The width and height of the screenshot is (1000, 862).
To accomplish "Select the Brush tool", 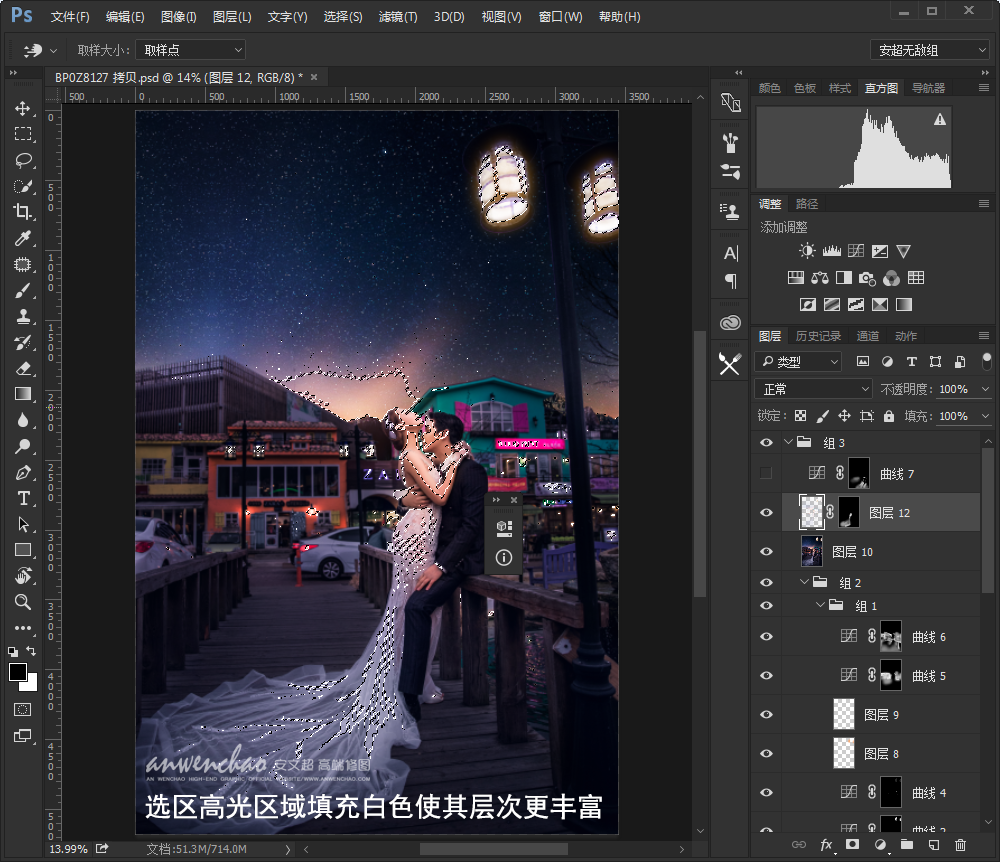I will [x=23, y=290].
